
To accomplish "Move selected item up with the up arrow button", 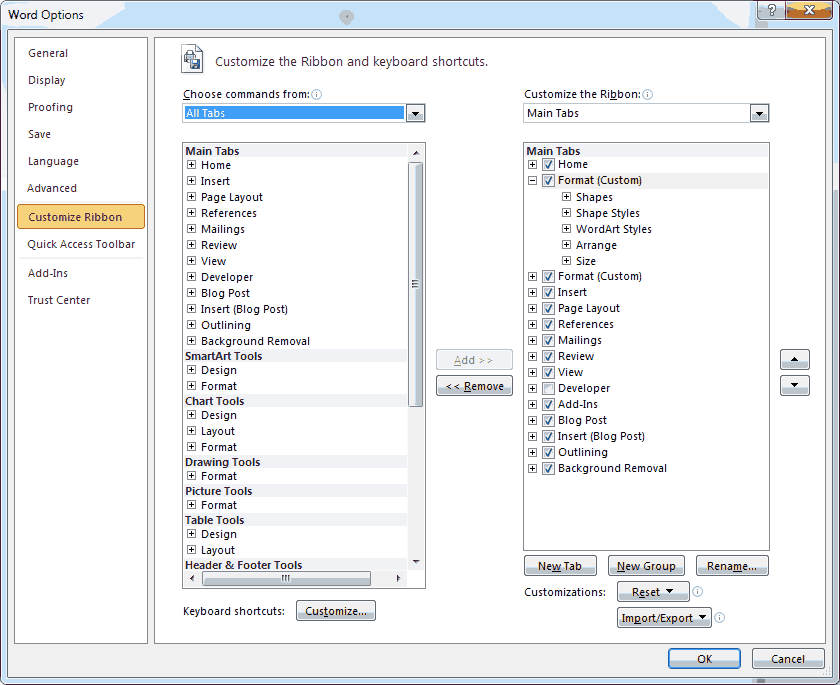I will click(794, 359).
